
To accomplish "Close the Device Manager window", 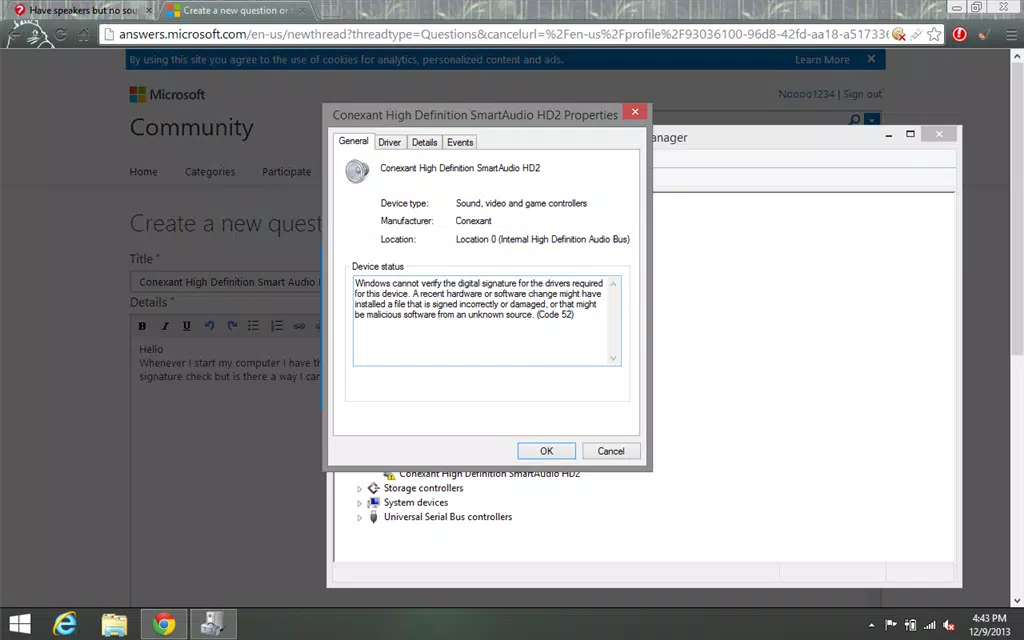I will tap(939, 134).
